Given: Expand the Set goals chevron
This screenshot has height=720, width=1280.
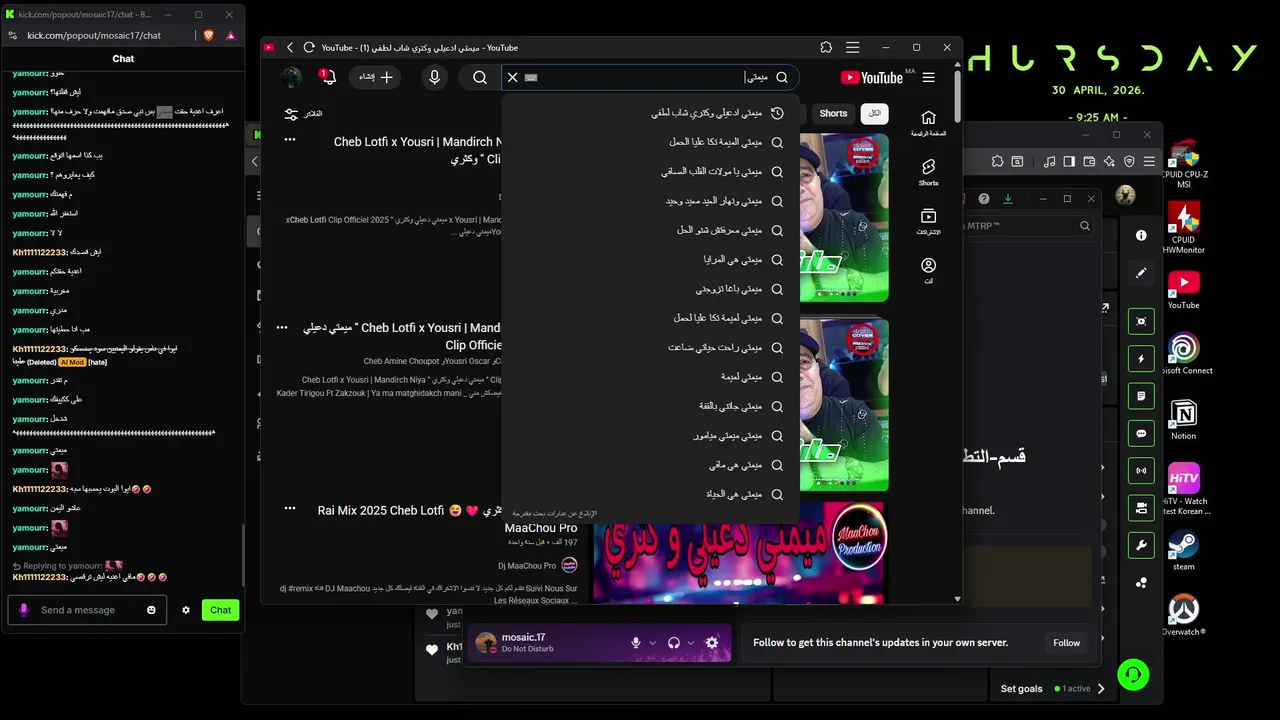Looking at the screenshot, I should tap(1101, 688).
